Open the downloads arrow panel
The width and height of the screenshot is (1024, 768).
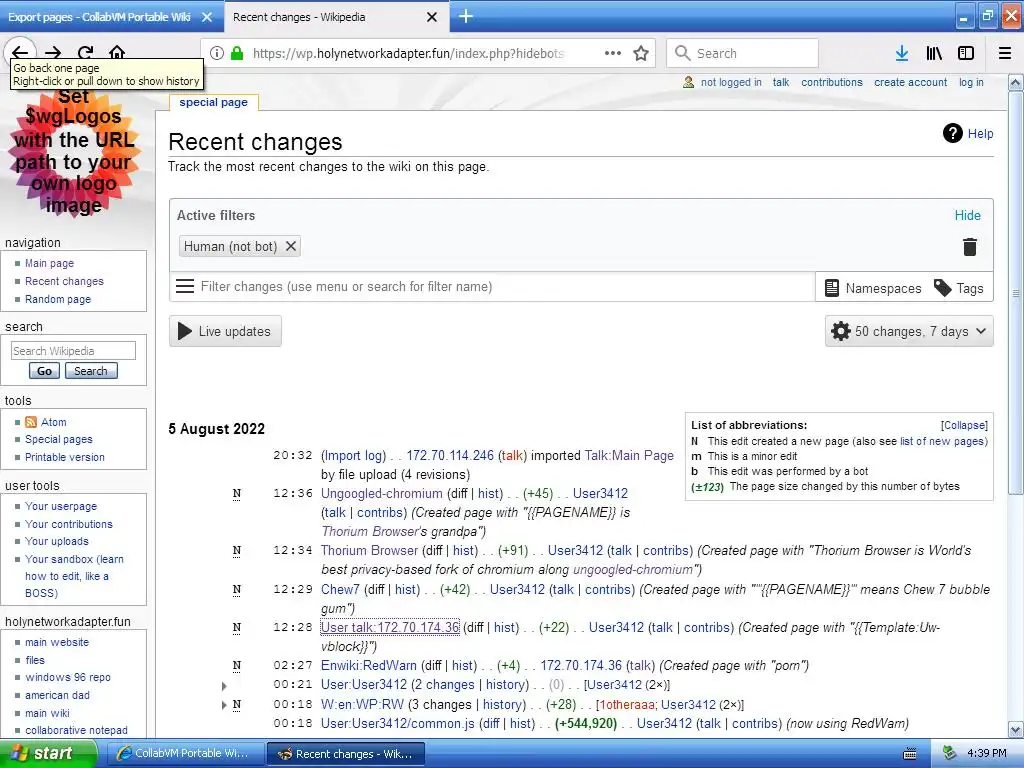[x=902, y=53]
